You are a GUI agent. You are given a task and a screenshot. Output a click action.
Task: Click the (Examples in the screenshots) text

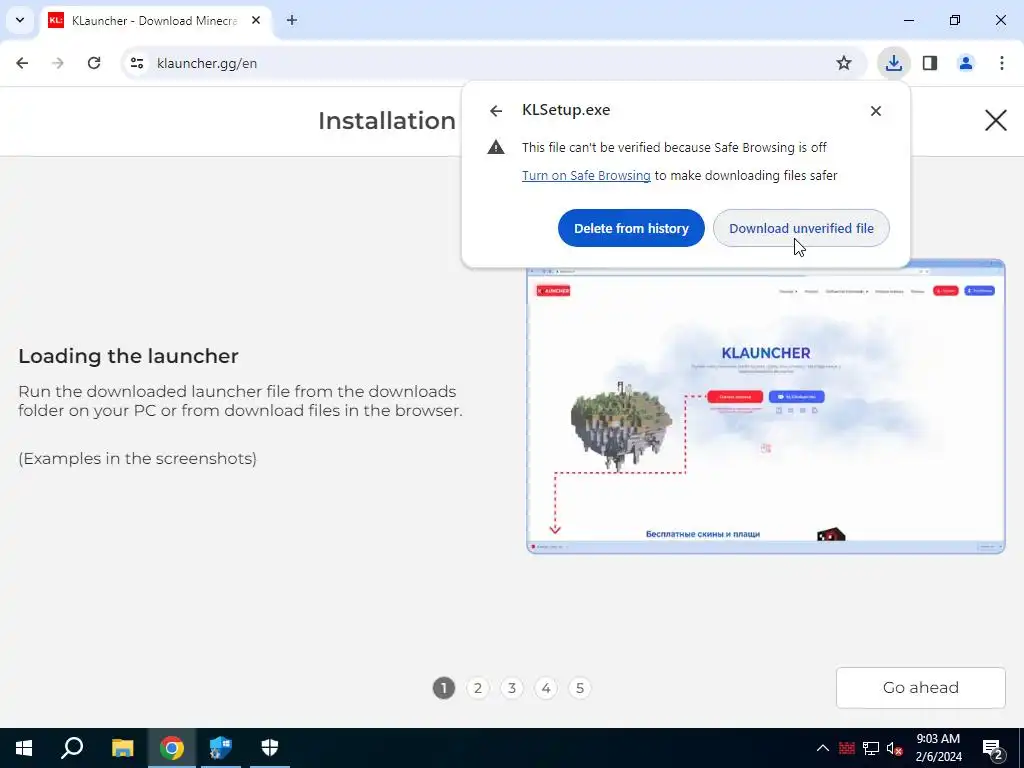[138, 458]
